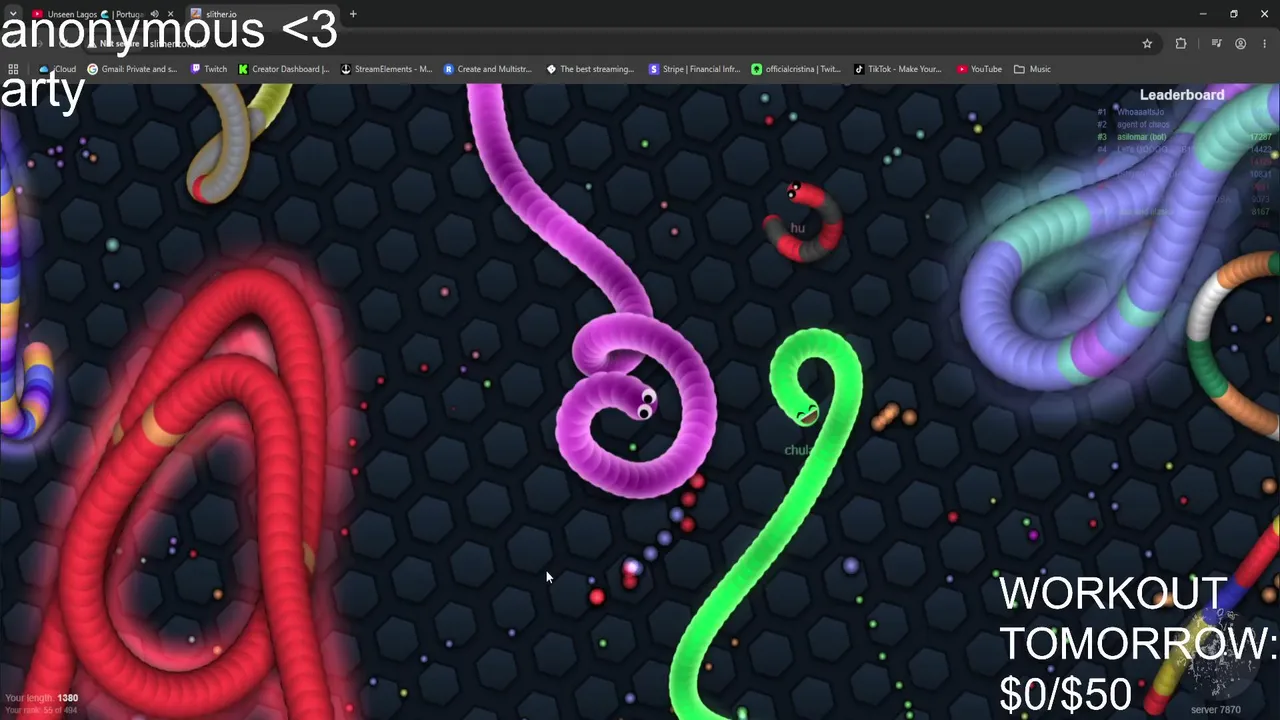
Task: Open the Create and Multistream bookmark
Action: coord(488,69)
